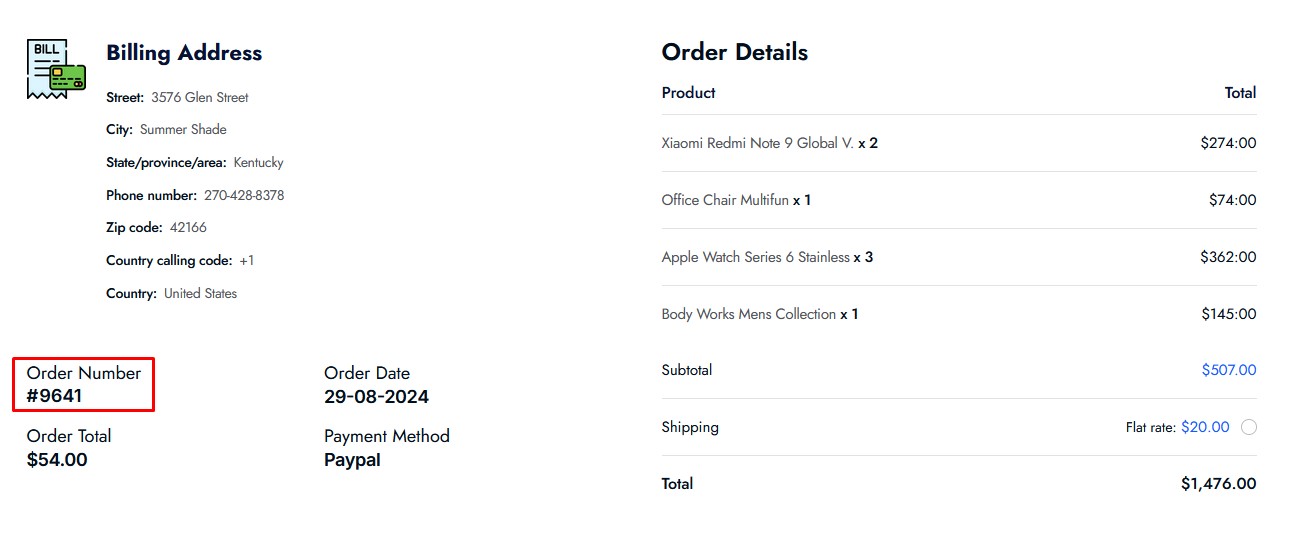
Task: Click the Order Details heading
Action: [735, 52]
